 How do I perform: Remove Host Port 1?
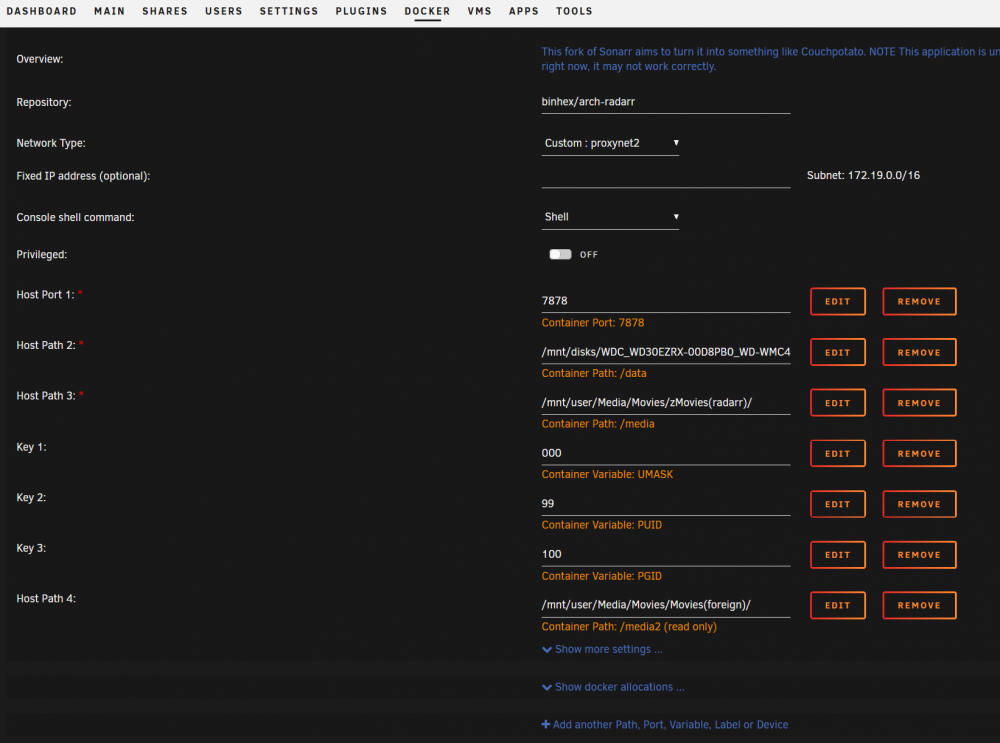(919, 302)
